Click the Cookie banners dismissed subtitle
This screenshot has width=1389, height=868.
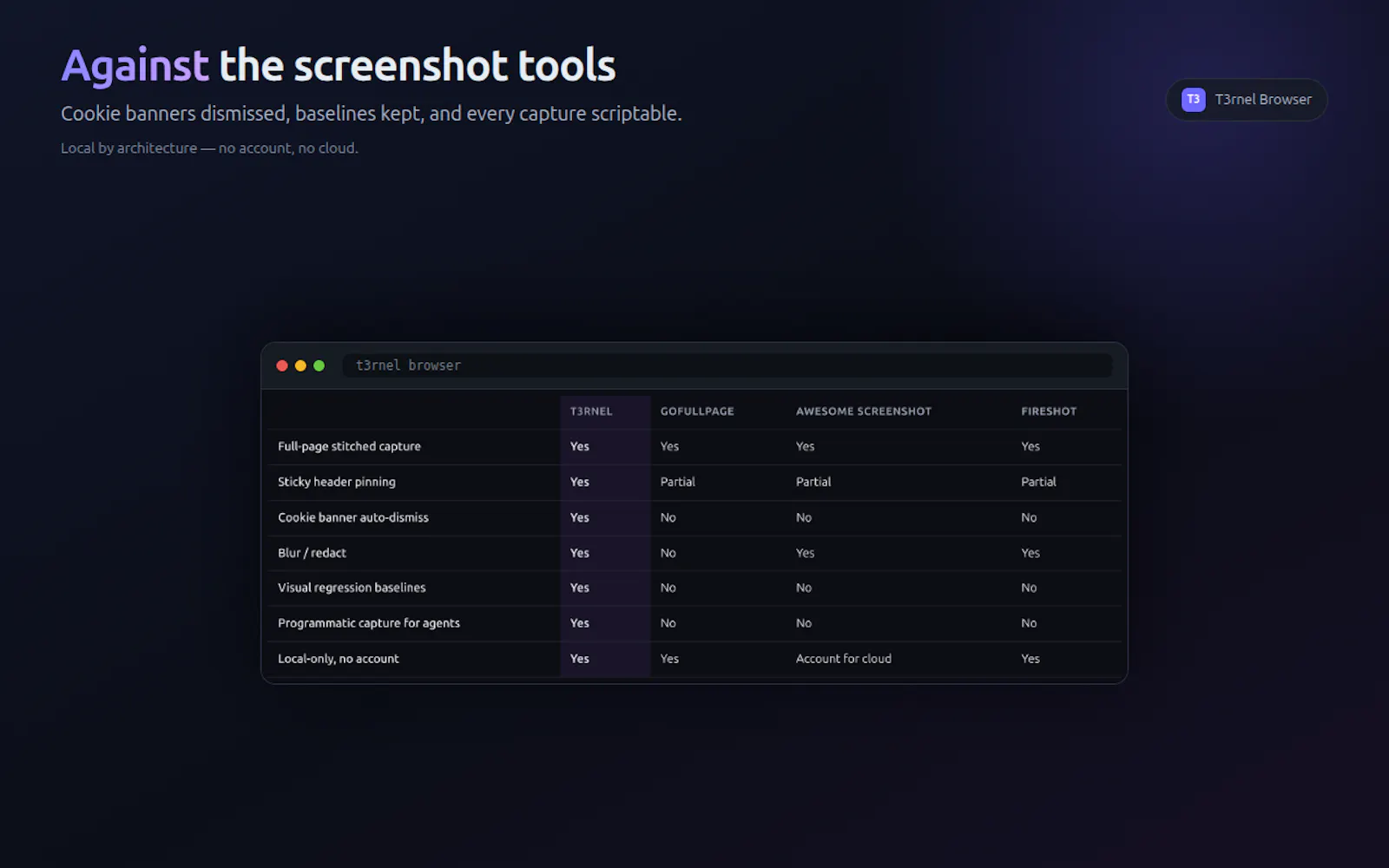click(x=372, y=114)
